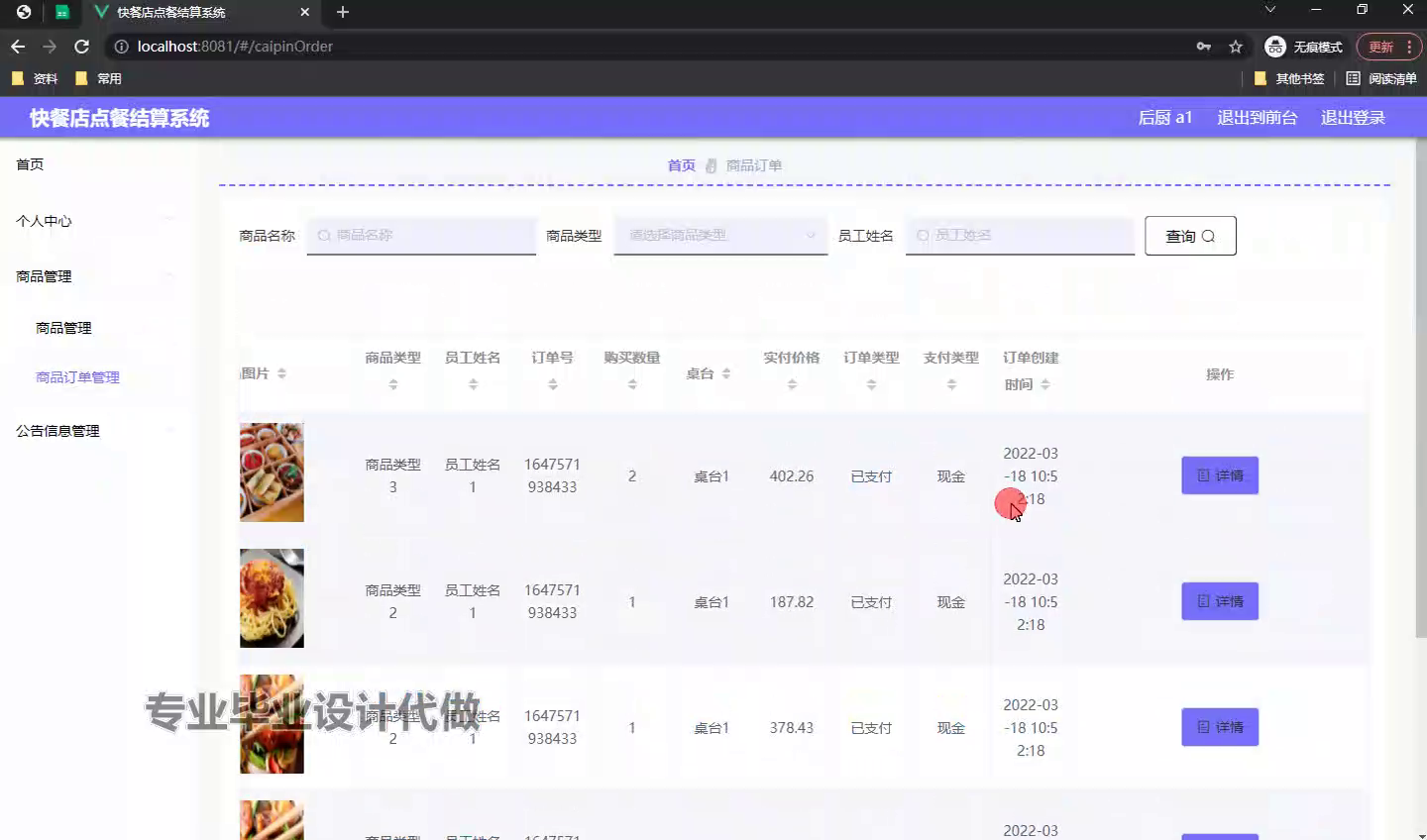
Task: Open the 阅读清单 reading list
Action: 1381,78
